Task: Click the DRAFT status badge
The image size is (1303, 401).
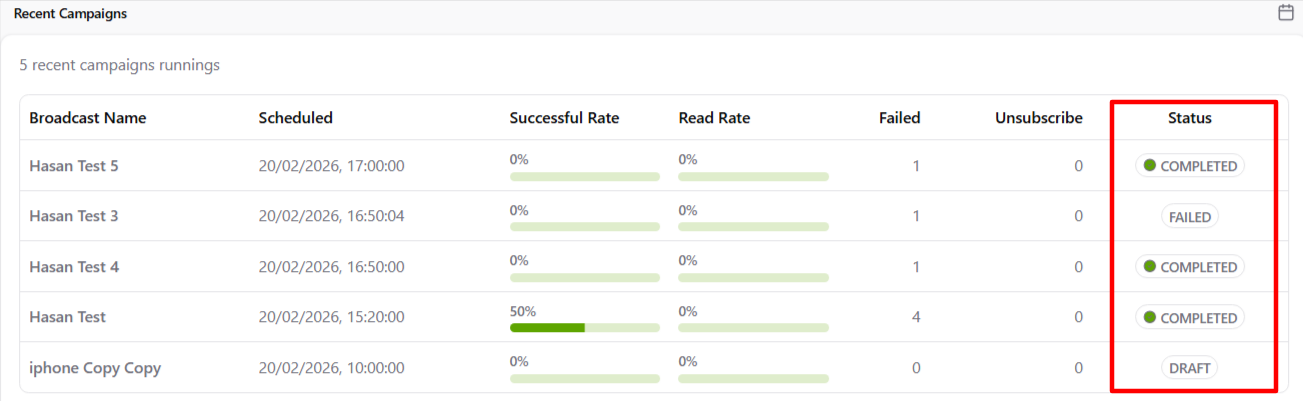Action: coord(1190,368)
